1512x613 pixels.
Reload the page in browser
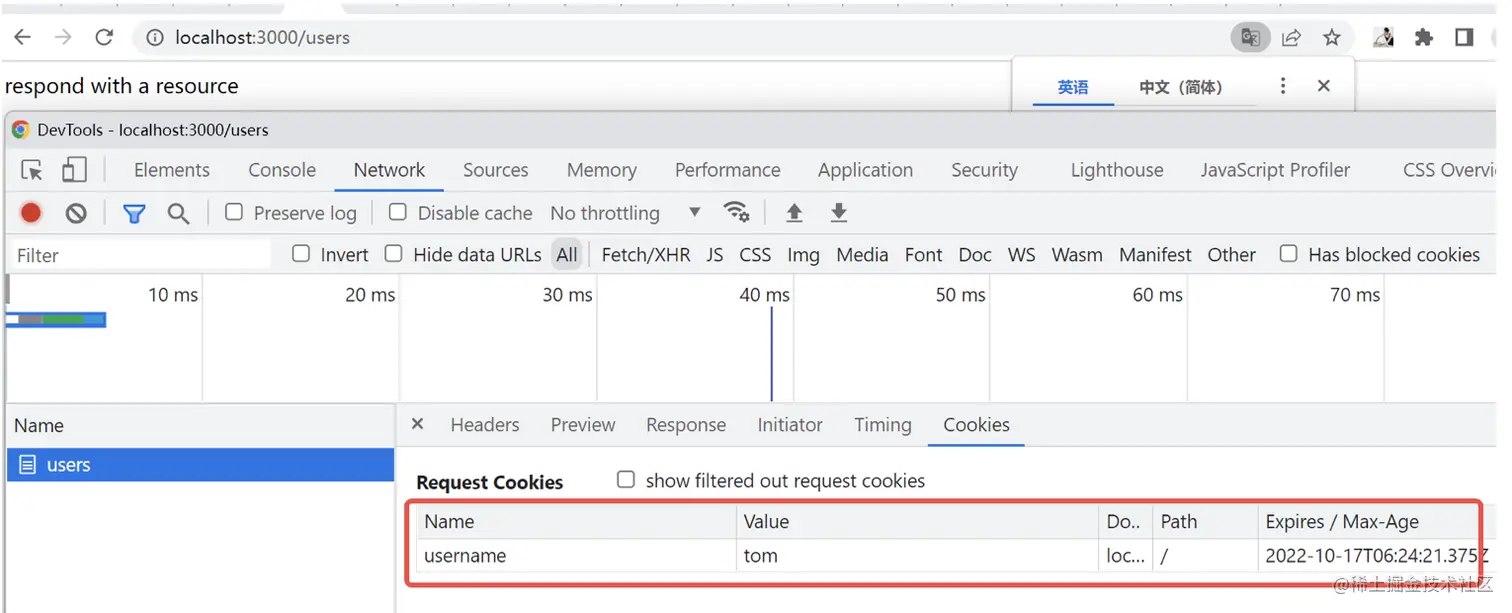104,38
